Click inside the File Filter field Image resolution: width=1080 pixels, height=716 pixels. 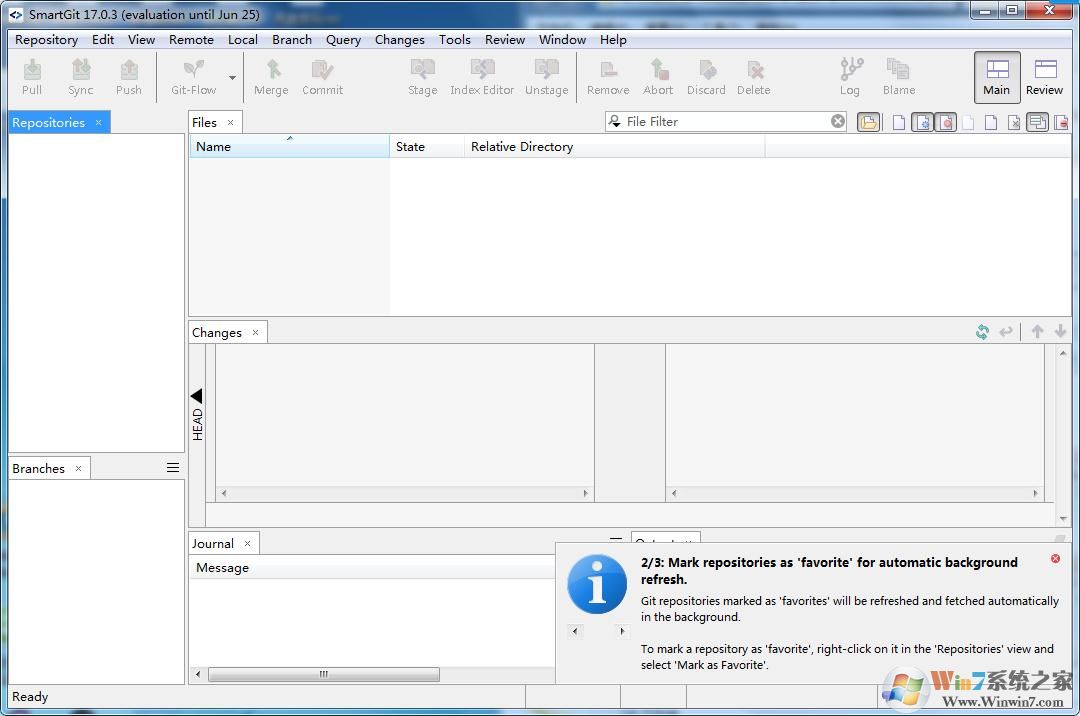(720, 120)
